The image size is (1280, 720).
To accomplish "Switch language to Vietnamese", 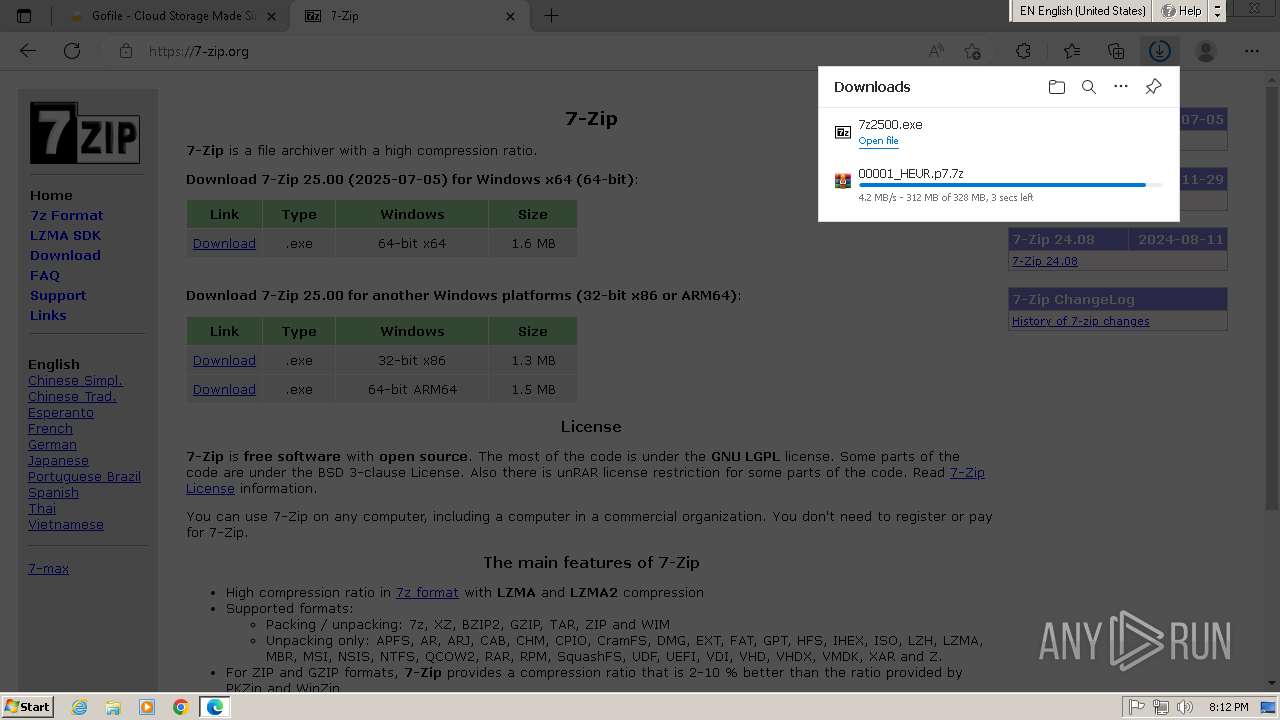I will [x=66, y=524].
